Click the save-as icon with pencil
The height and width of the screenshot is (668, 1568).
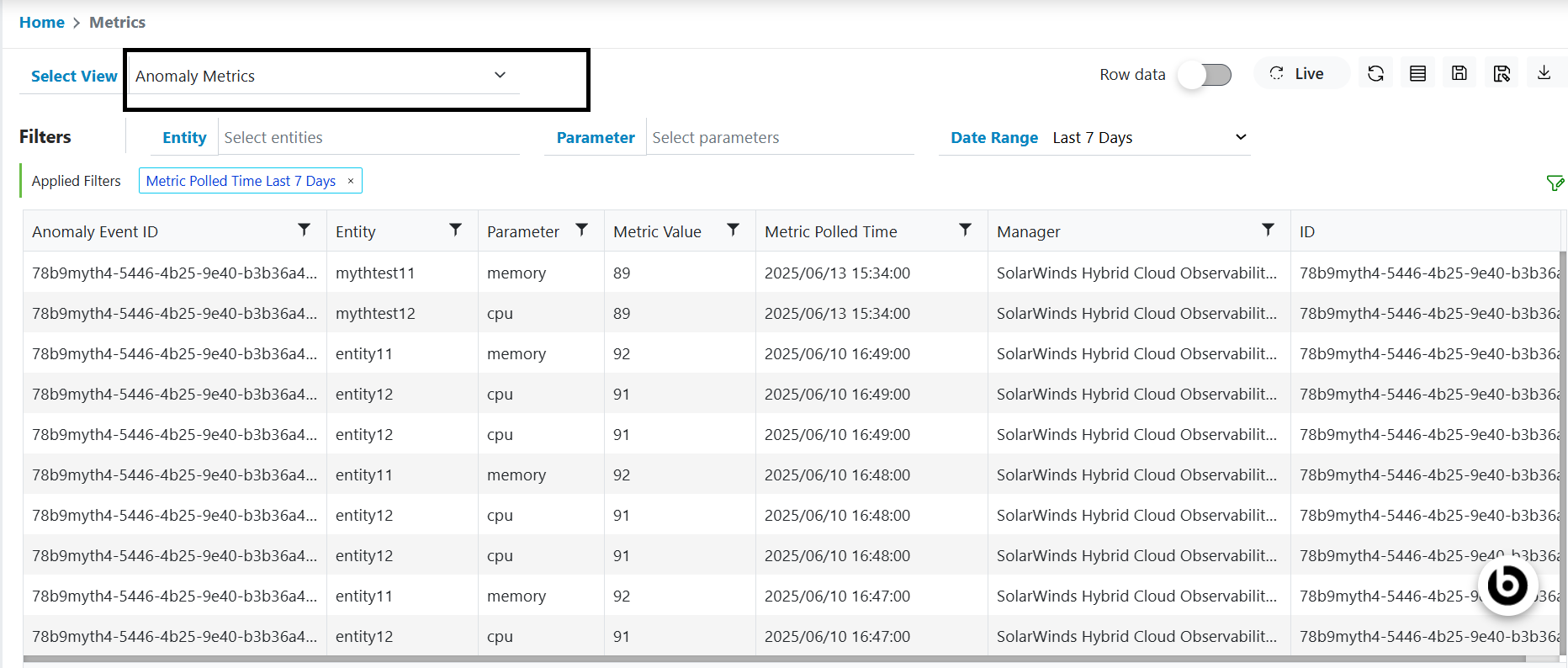click(x=1502, y=74)
